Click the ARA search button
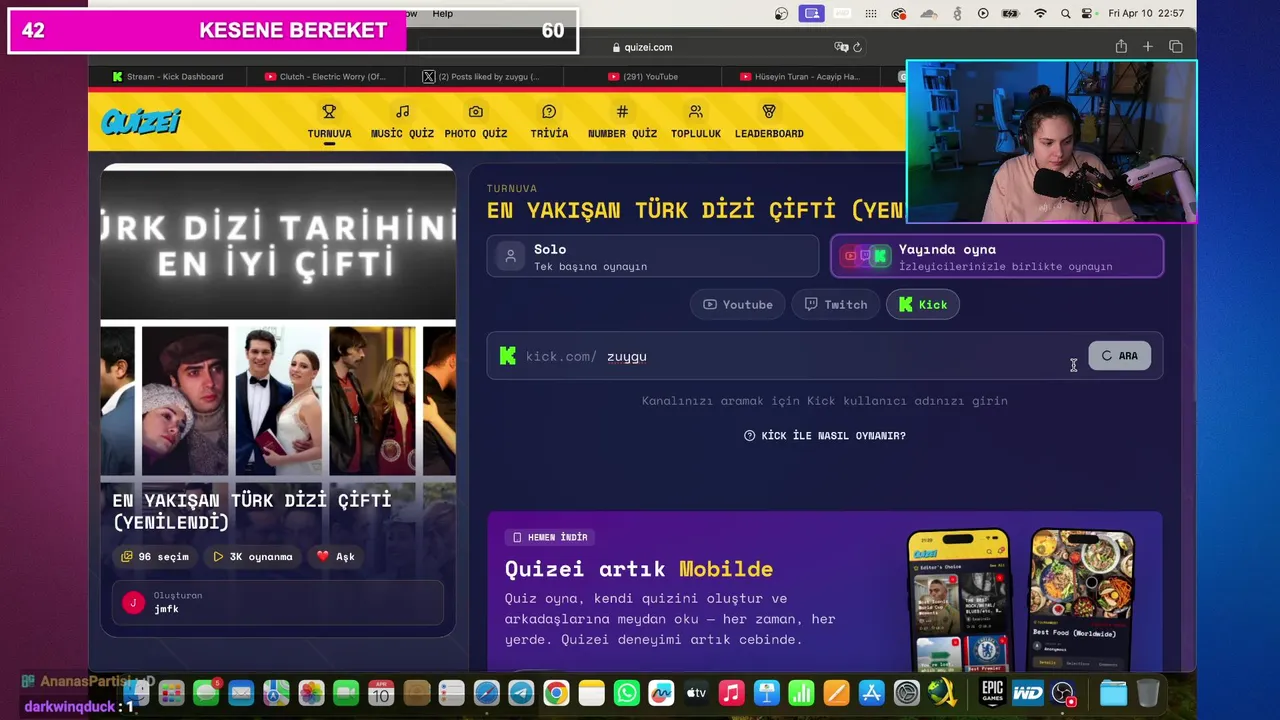The height and width of the screenshot is (720, 1280). click(x=1120, y=356)
